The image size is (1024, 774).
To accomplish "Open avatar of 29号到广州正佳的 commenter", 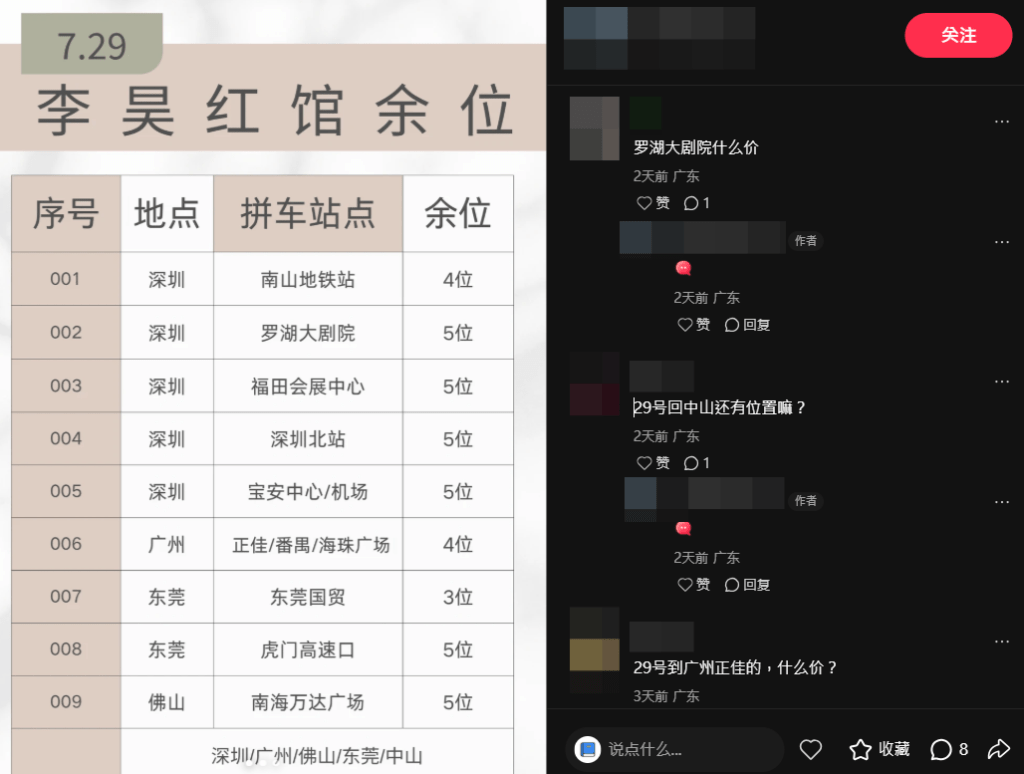I will click(594, 650).
